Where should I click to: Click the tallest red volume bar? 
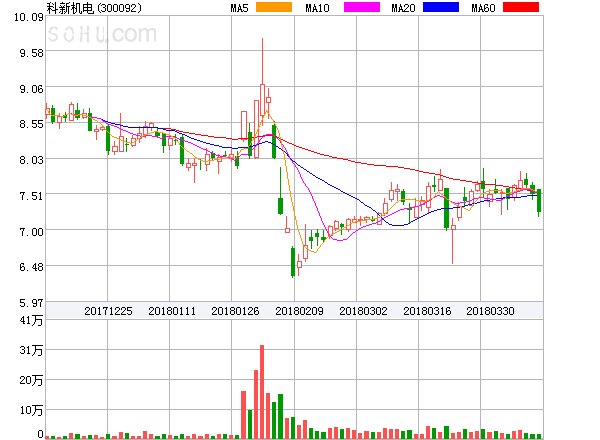click(262, 392)
